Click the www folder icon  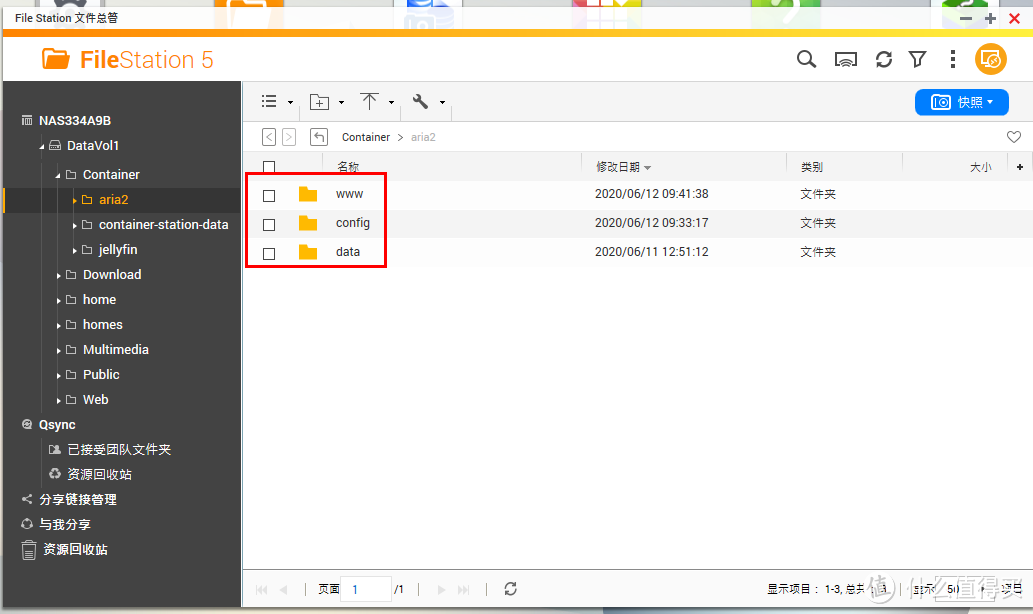coord(308,194)
